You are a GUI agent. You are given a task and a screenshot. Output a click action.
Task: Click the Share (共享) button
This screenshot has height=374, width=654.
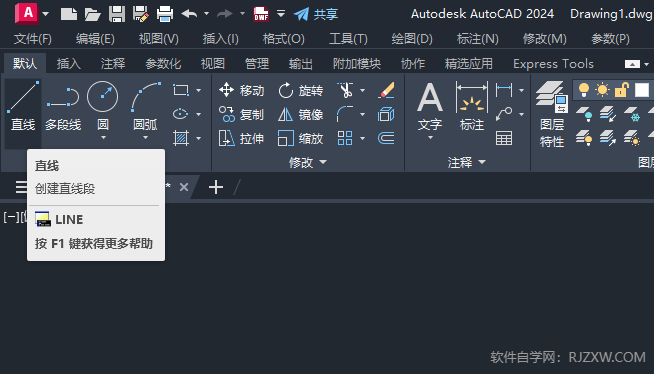click(x=316, y=14)
